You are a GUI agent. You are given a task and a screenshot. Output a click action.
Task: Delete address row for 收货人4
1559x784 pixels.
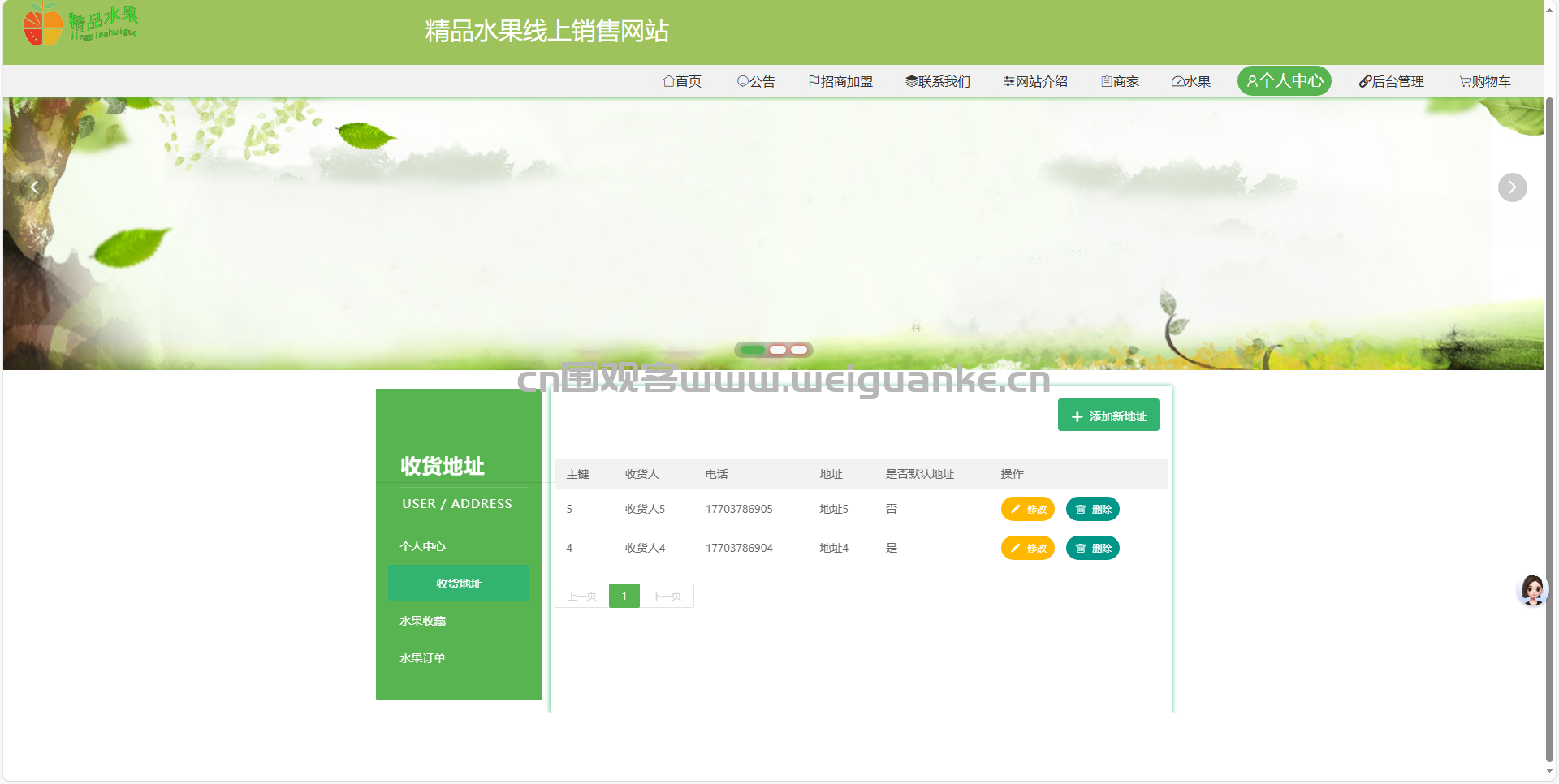(1092, 548)
